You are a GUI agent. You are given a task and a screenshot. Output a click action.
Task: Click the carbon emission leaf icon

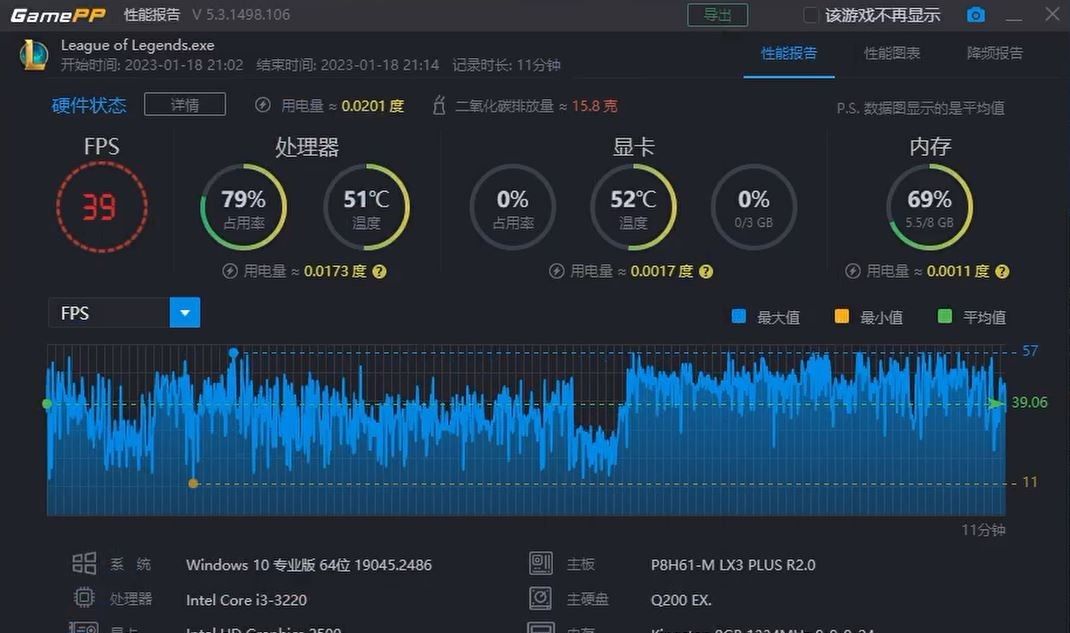pyautogui.click(x=438, y=104)
